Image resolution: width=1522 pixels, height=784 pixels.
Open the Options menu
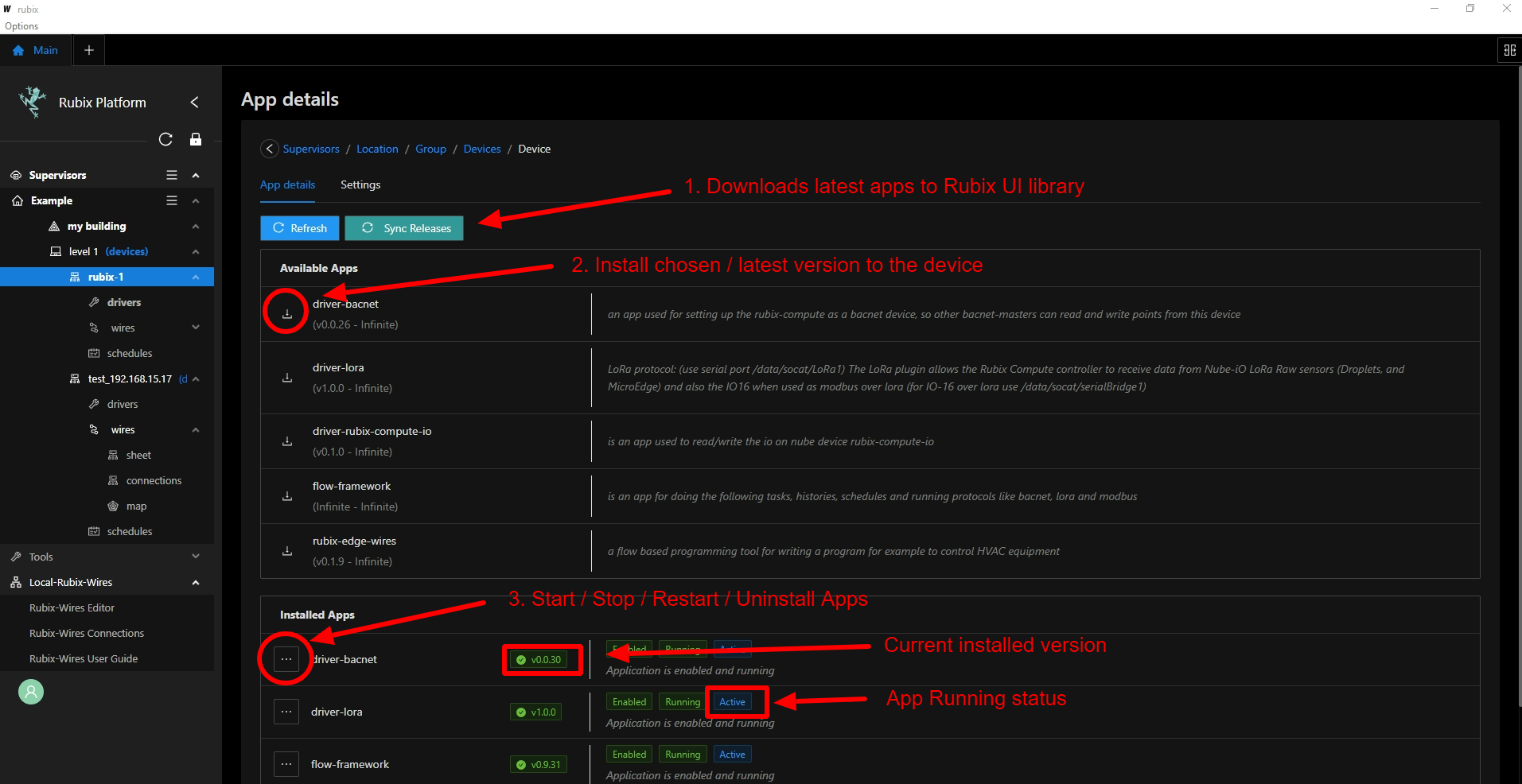tap(21, 26)
